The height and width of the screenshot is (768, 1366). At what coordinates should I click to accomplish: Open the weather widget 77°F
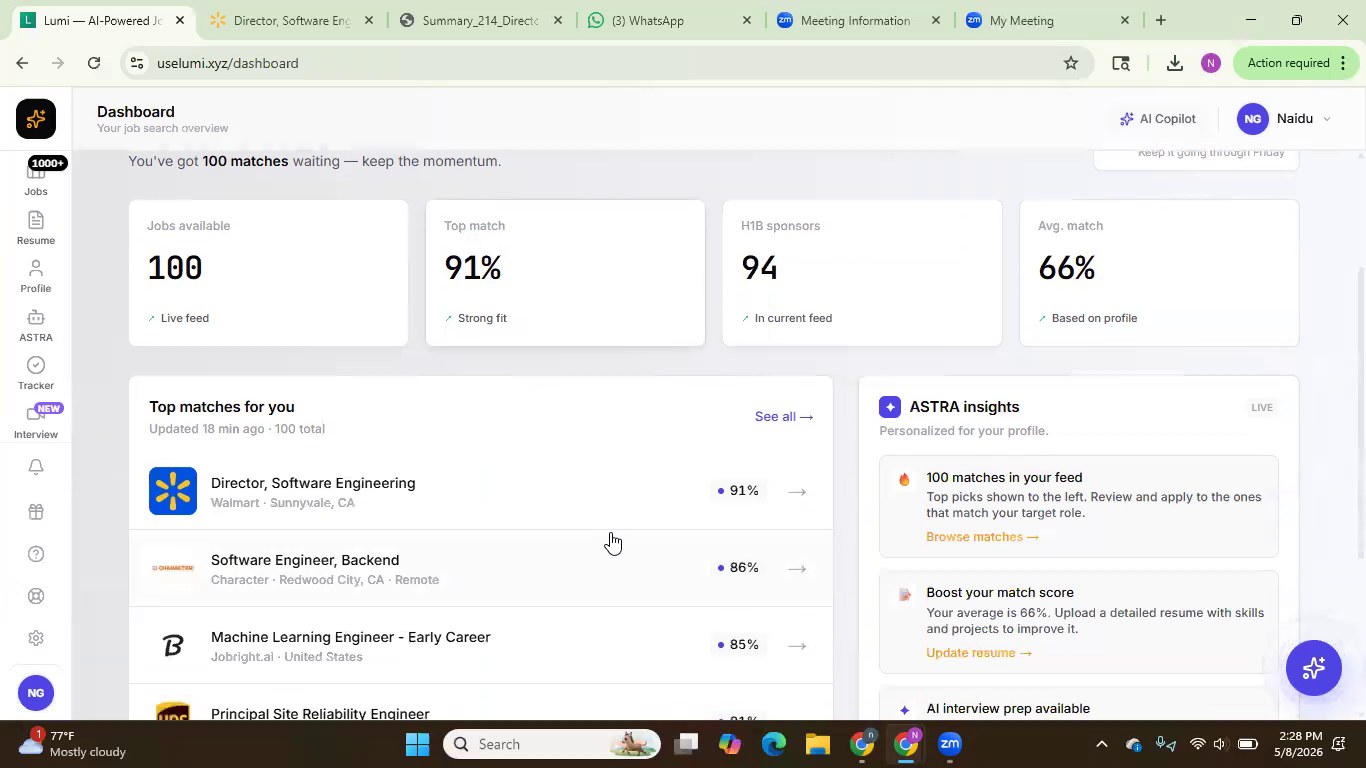[72, 743]
